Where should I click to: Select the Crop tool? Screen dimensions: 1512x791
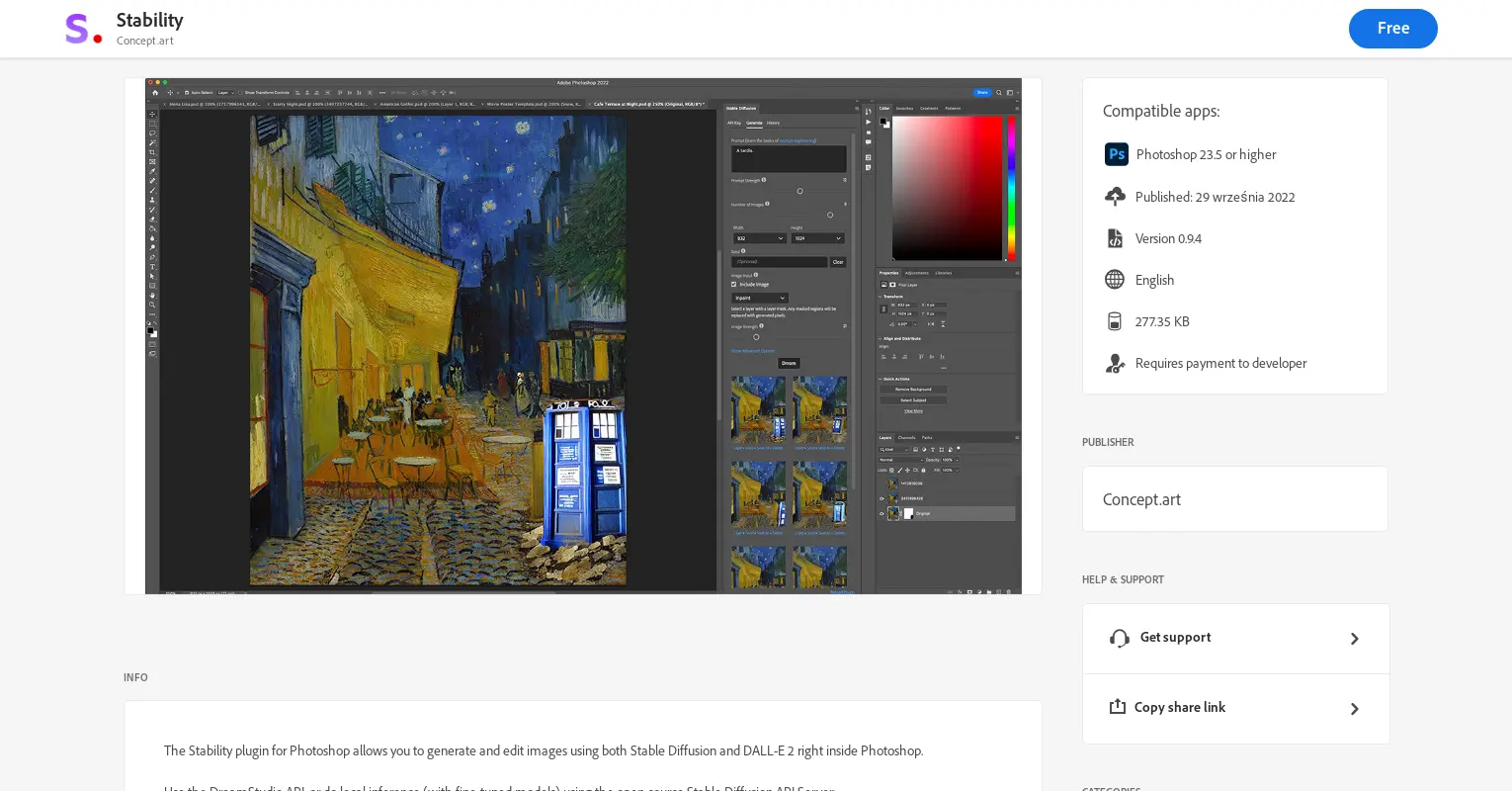point(153,152)
